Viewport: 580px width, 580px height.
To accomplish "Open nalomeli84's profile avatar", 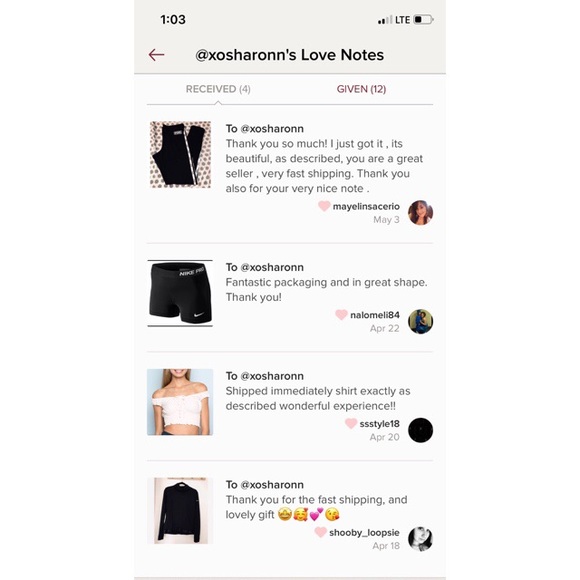I will click(x=420, y=321).
